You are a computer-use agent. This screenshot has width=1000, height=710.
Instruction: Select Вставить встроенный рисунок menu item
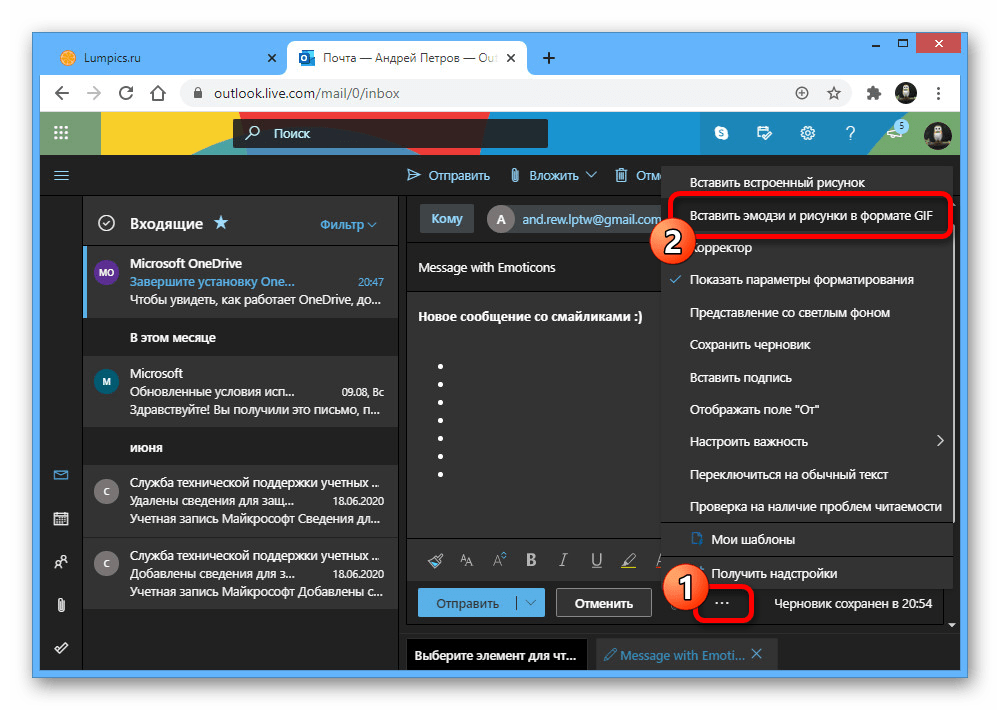pos(806,182)
